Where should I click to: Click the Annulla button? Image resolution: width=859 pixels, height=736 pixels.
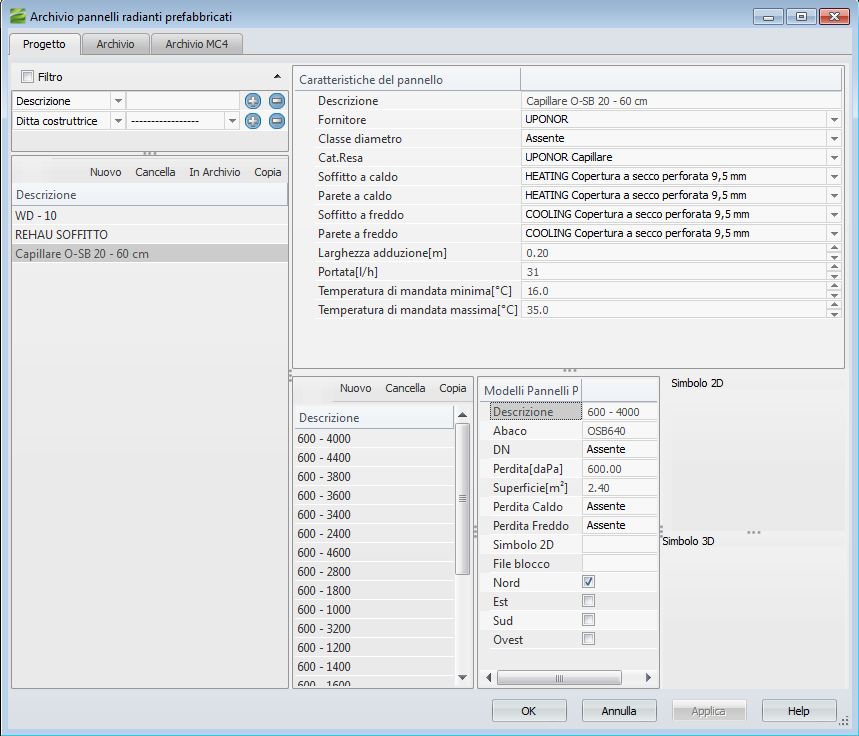(619, 711)
